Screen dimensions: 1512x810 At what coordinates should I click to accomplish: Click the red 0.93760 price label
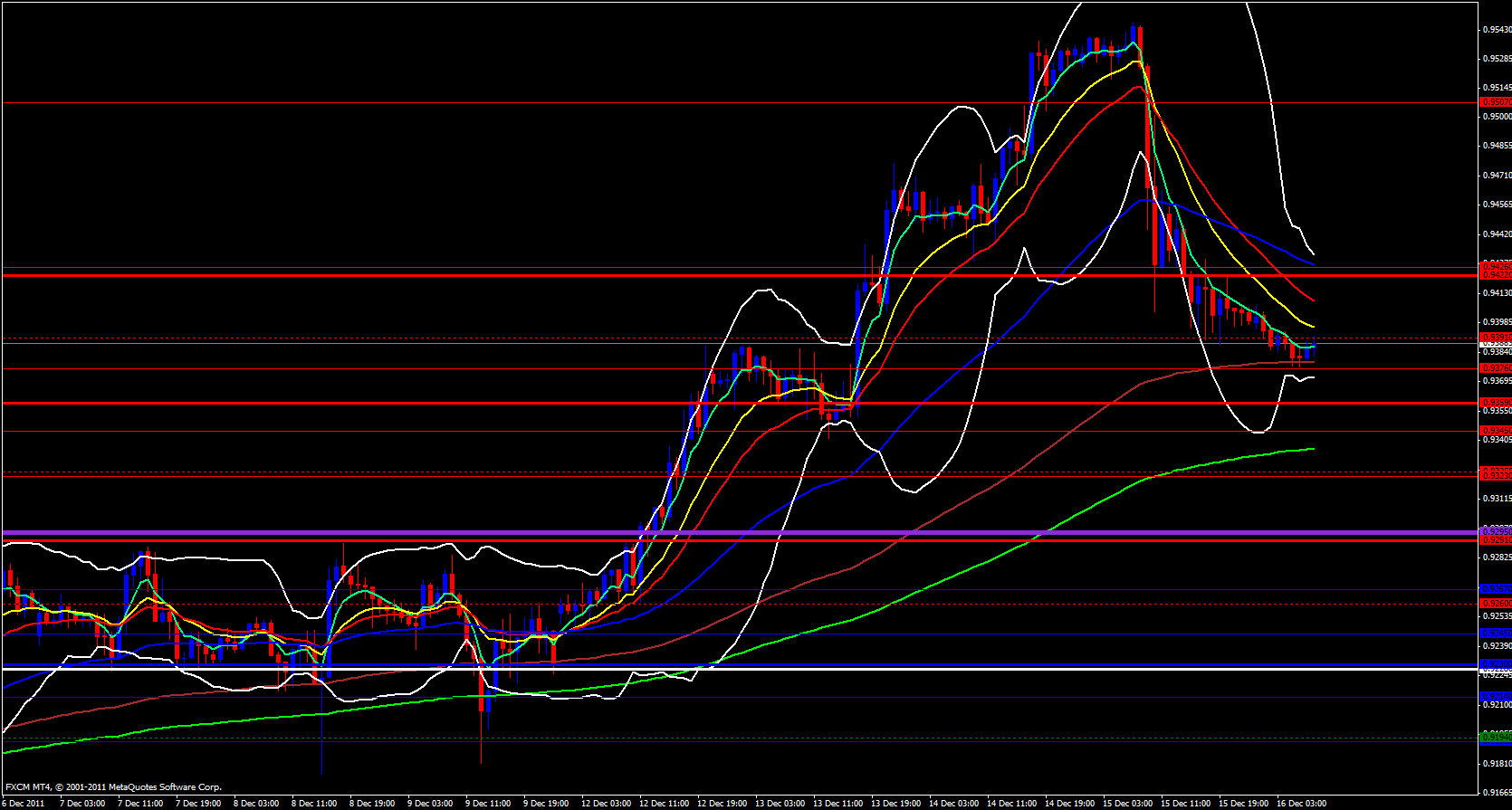coord(1495,368)
